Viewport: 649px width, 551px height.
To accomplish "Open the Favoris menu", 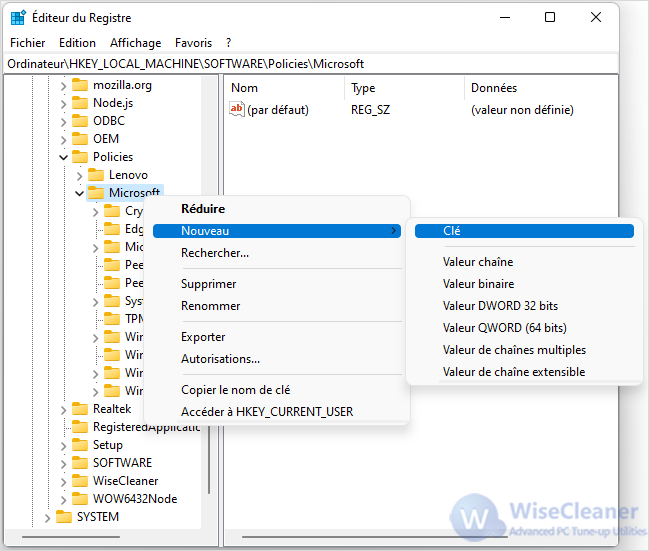I will tap(193, 43).
